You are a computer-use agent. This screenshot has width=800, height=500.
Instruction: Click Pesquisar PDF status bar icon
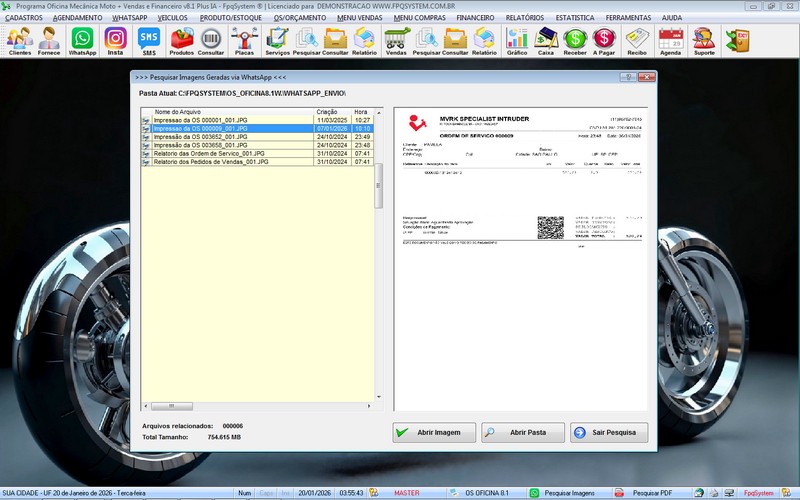click(x=619, y=493)
